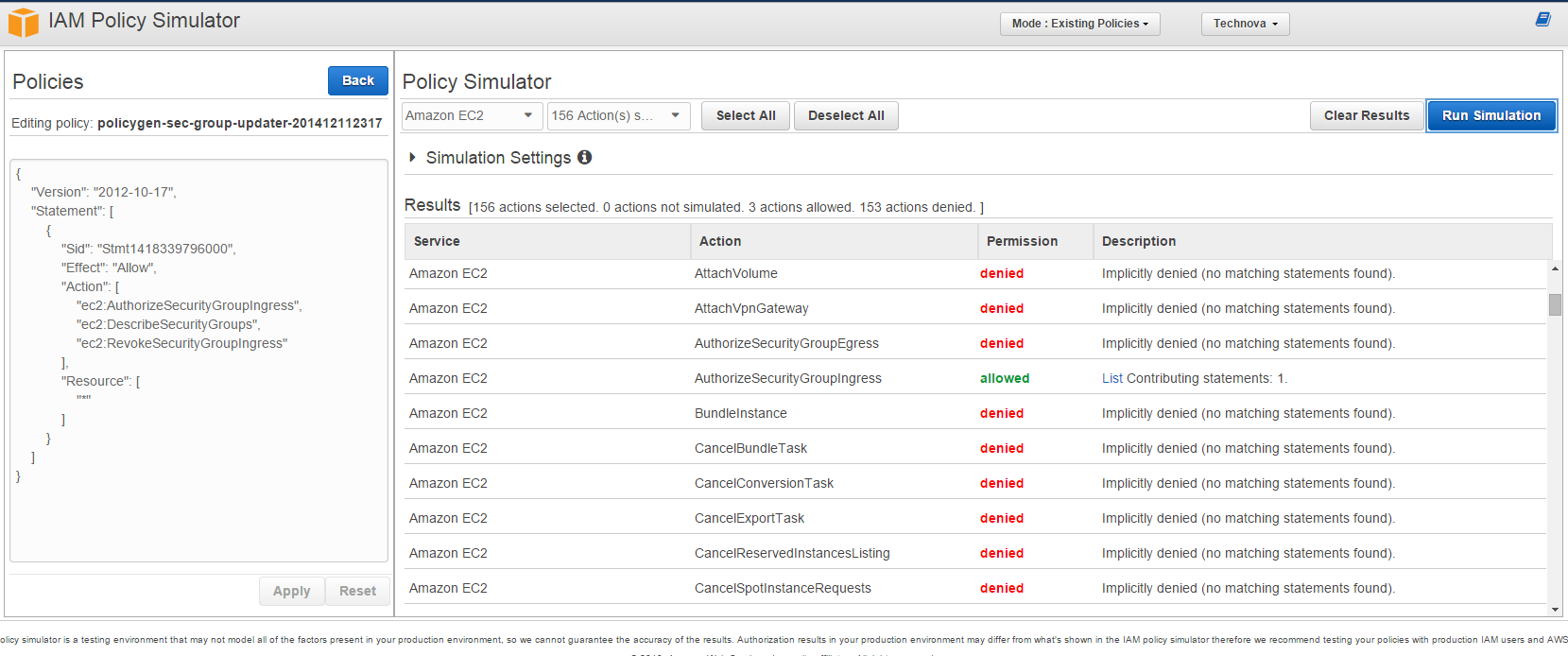The height and width of the screenshot is (656, 1568).
Task: Click the results scrollbar down arrow
Action: [x=1555, y=610]
